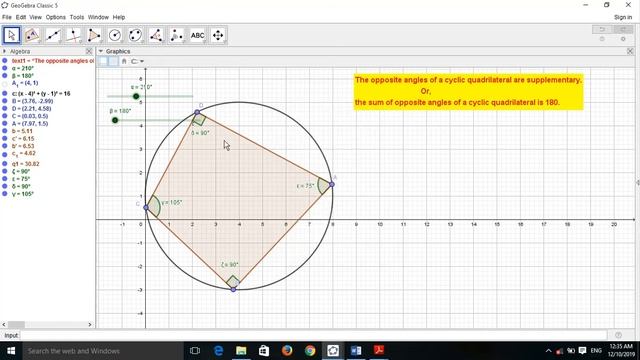Expand the Algebra panel style bar arrow
This screenshot has height=360, width=640.
(x=4, y=51)
